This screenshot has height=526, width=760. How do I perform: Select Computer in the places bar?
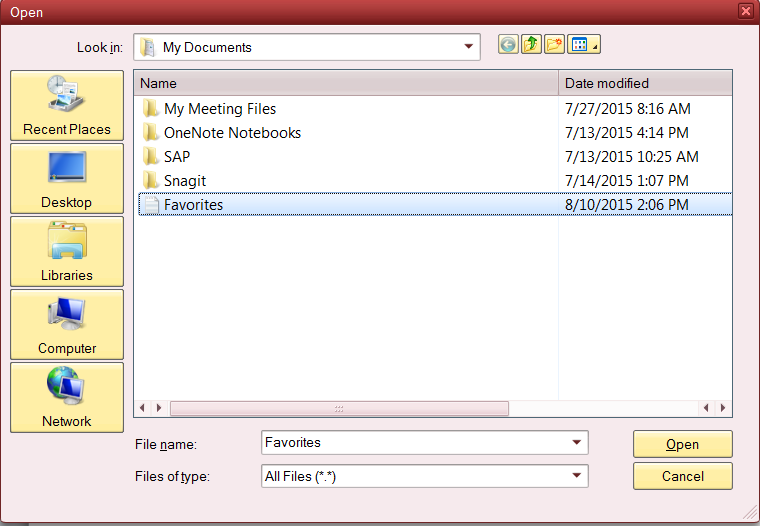coord(67,324)
